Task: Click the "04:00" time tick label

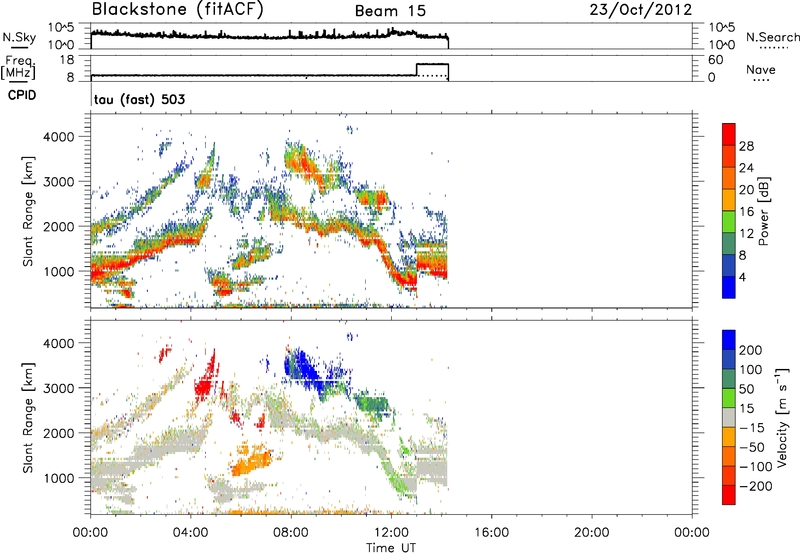Action: (x=190, y=533)
